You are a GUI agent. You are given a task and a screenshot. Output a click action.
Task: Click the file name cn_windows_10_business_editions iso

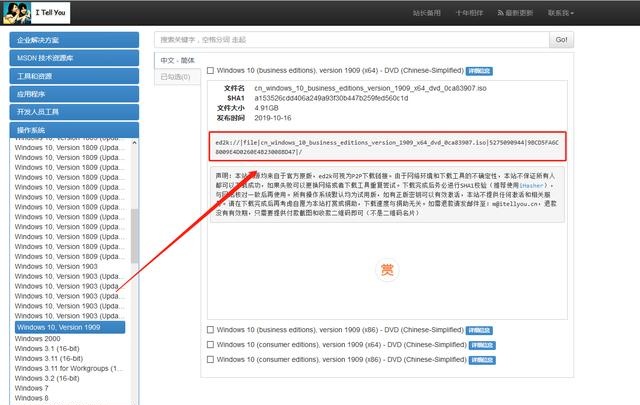pyautogui.click(x=370, y=88)
